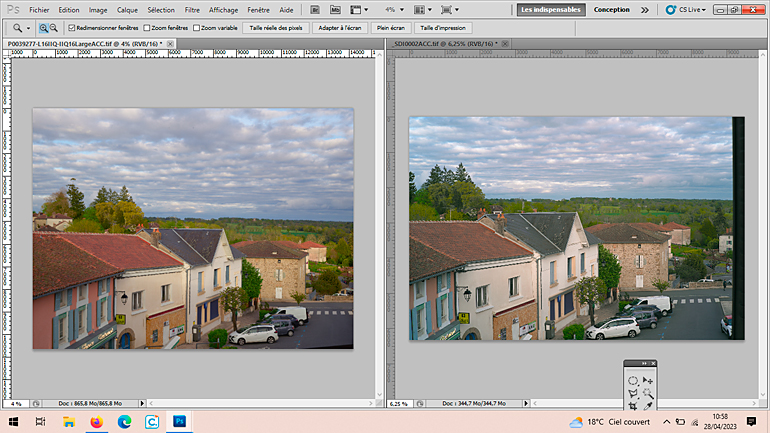Click status icon beside 6,25 % field
This screenshot has width=770, height=433.
pyautogui.click(x=420, y=404)
